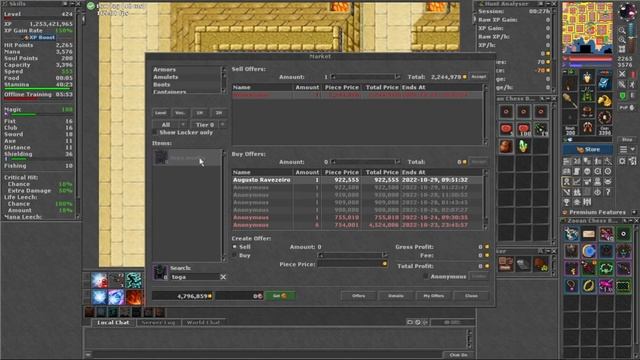Click the XP Boost button in Skills

pyautogui.click(x=39, y=37)
